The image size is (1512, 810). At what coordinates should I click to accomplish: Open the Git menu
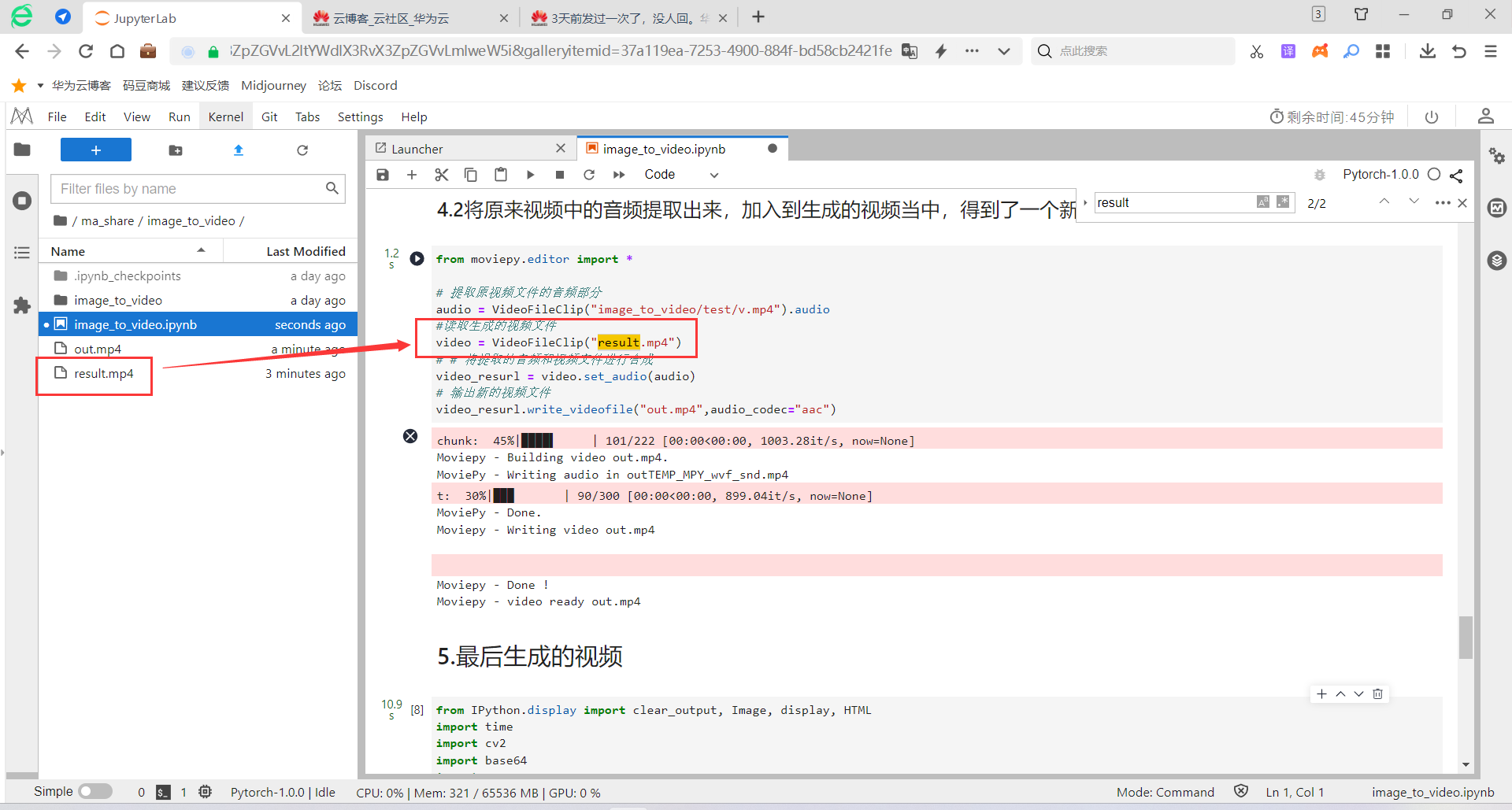pyautogui.click(x=269, y=117)
